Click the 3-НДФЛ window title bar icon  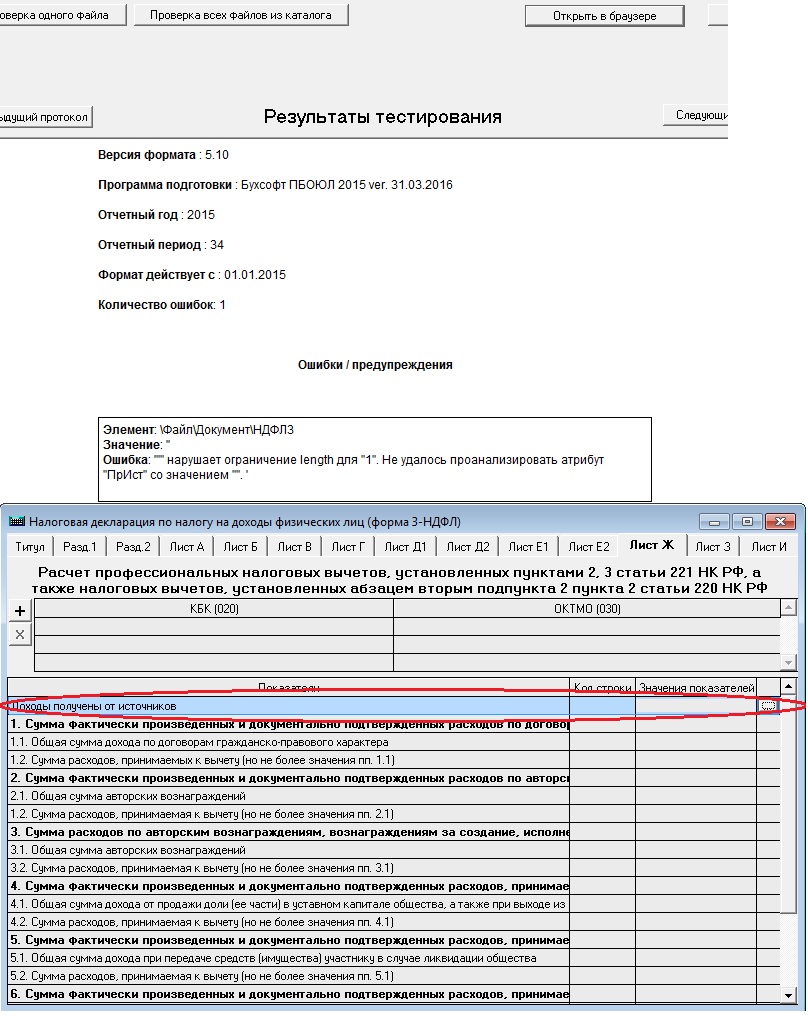point(17,521)
